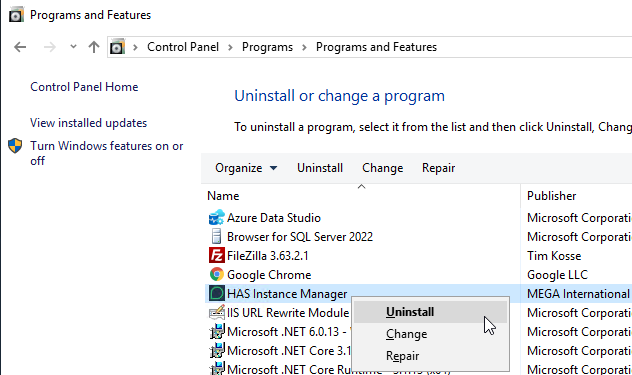The width and height of the screenshot is (632, 375).
Task: Click the forward navigation arrow
Action: [x=49, y=47]
